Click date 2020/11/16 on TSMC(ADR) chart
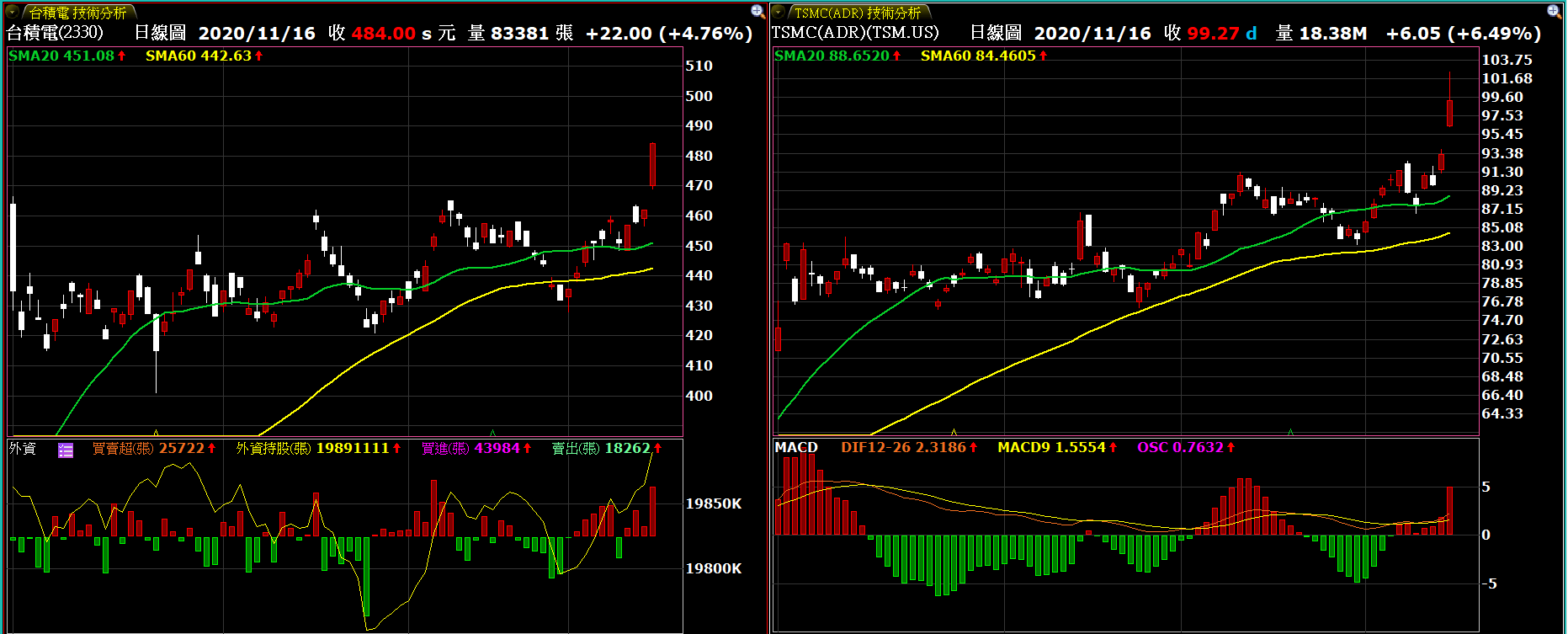1568x634 pixels. tap(1092, 34)
